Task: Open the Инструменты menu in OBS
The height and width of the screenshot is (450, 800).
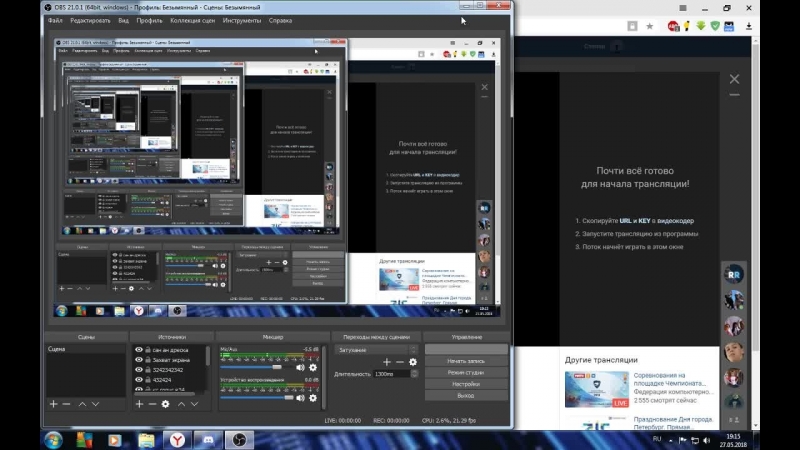Action: (x=242, y=20)
